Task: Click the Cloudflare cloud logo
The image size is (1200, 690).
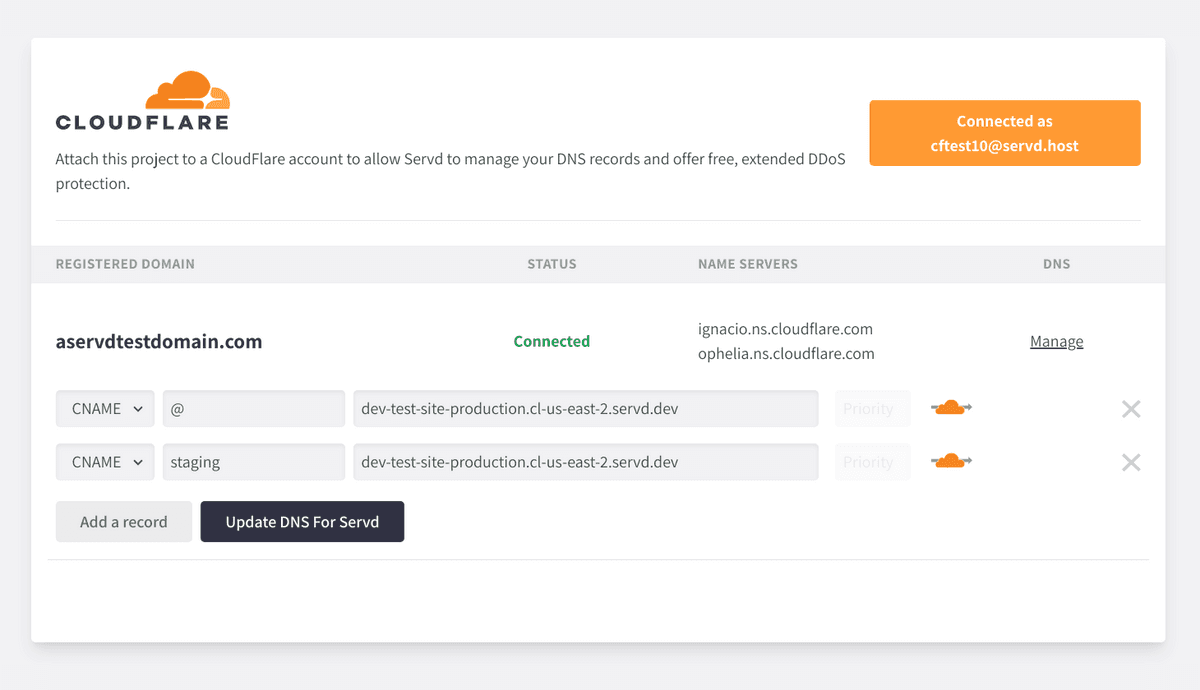Action: click(x=188, y=90)
